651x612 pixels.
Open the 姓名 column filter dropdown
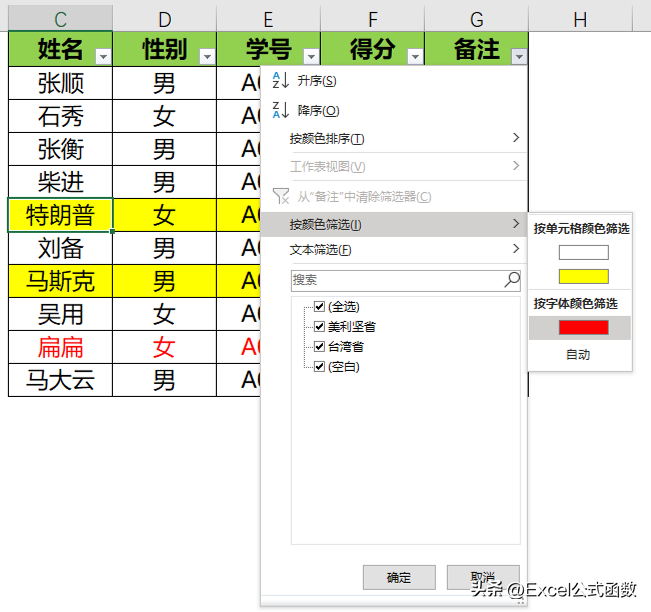click(103, 56)
